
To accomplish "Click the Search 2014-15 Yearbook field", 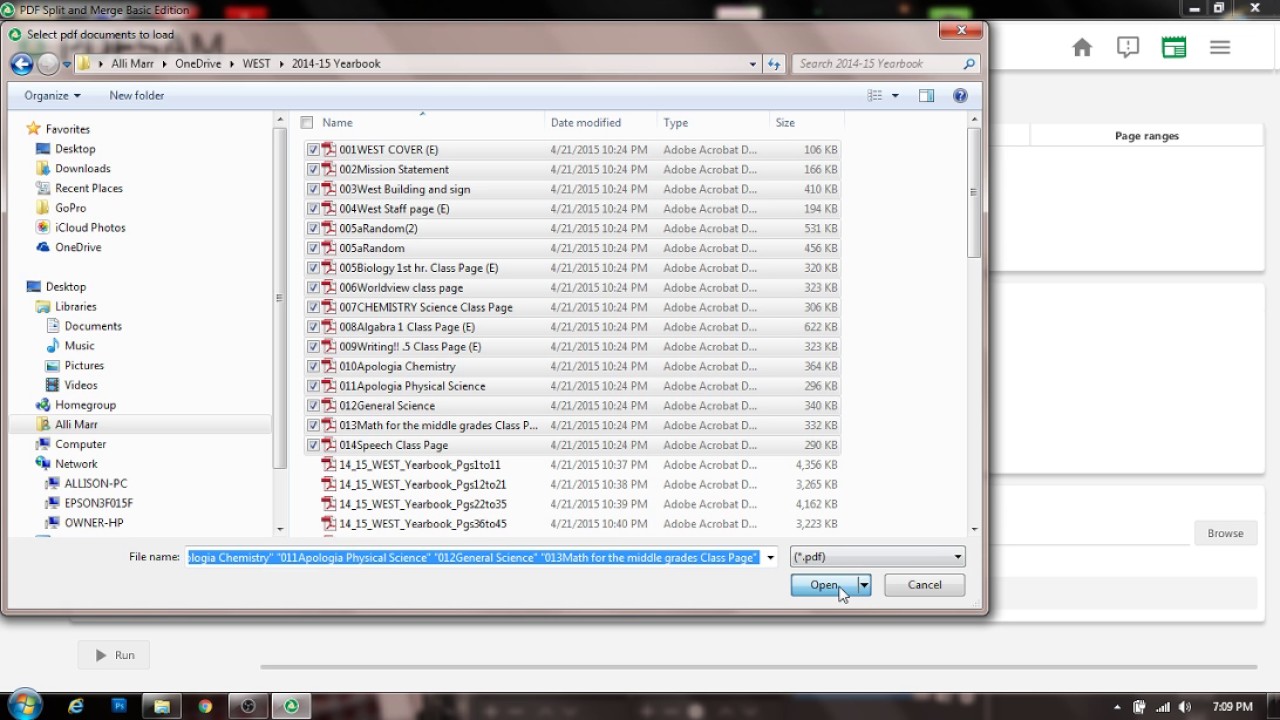I will click(886, 64).
